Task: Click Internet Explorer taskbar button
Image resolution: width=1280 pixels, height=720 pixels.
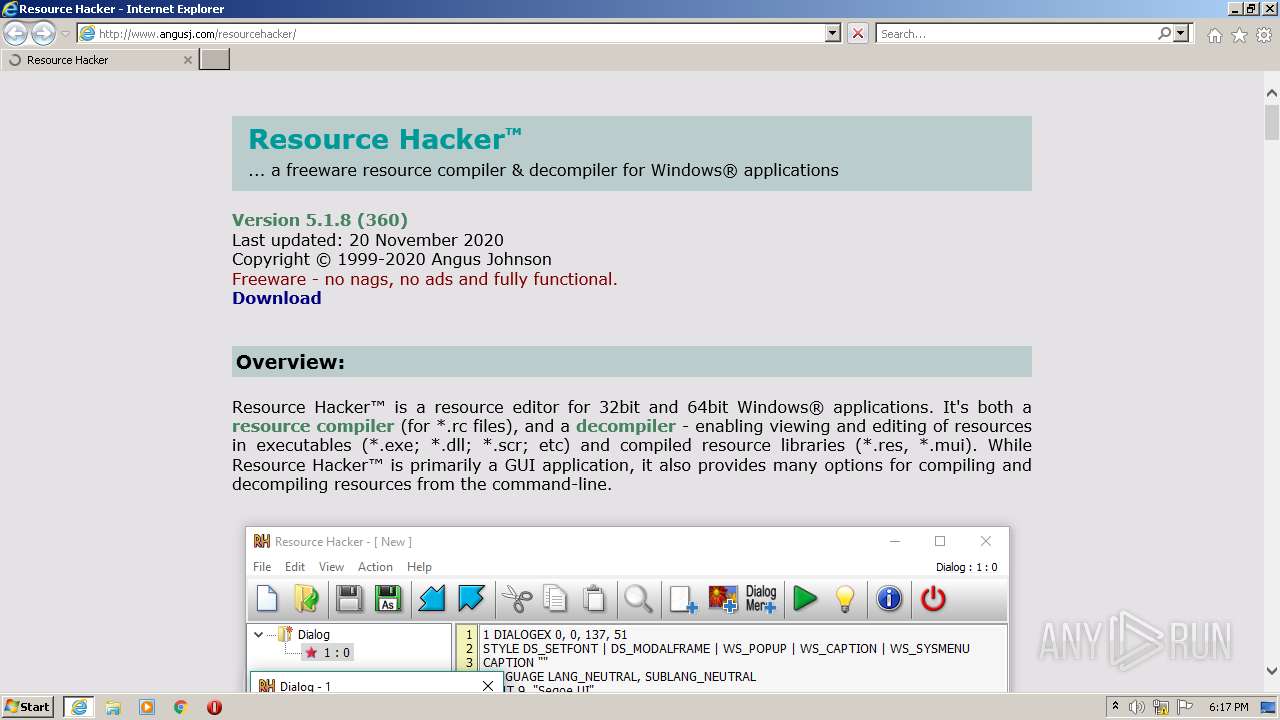Action: (x=79, y=707)
